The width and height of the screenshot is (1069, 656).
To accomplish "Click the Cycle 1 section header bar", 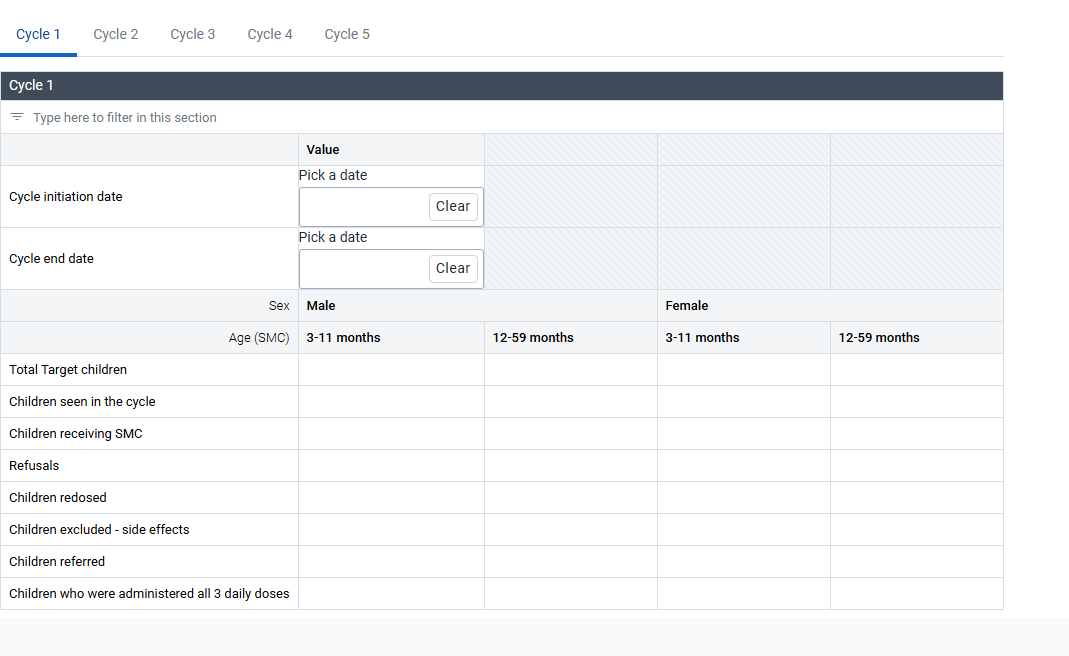I will tap(502, 86).
